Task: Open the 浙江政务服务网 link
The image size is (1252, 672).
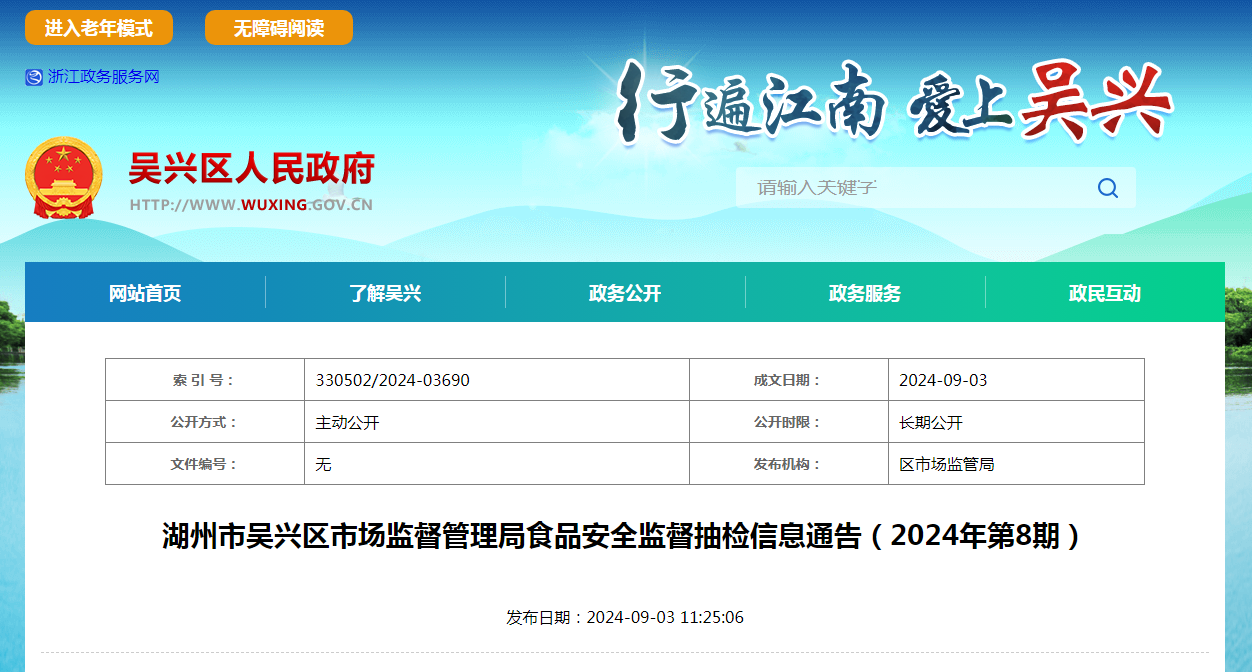Action: [104, 77]
